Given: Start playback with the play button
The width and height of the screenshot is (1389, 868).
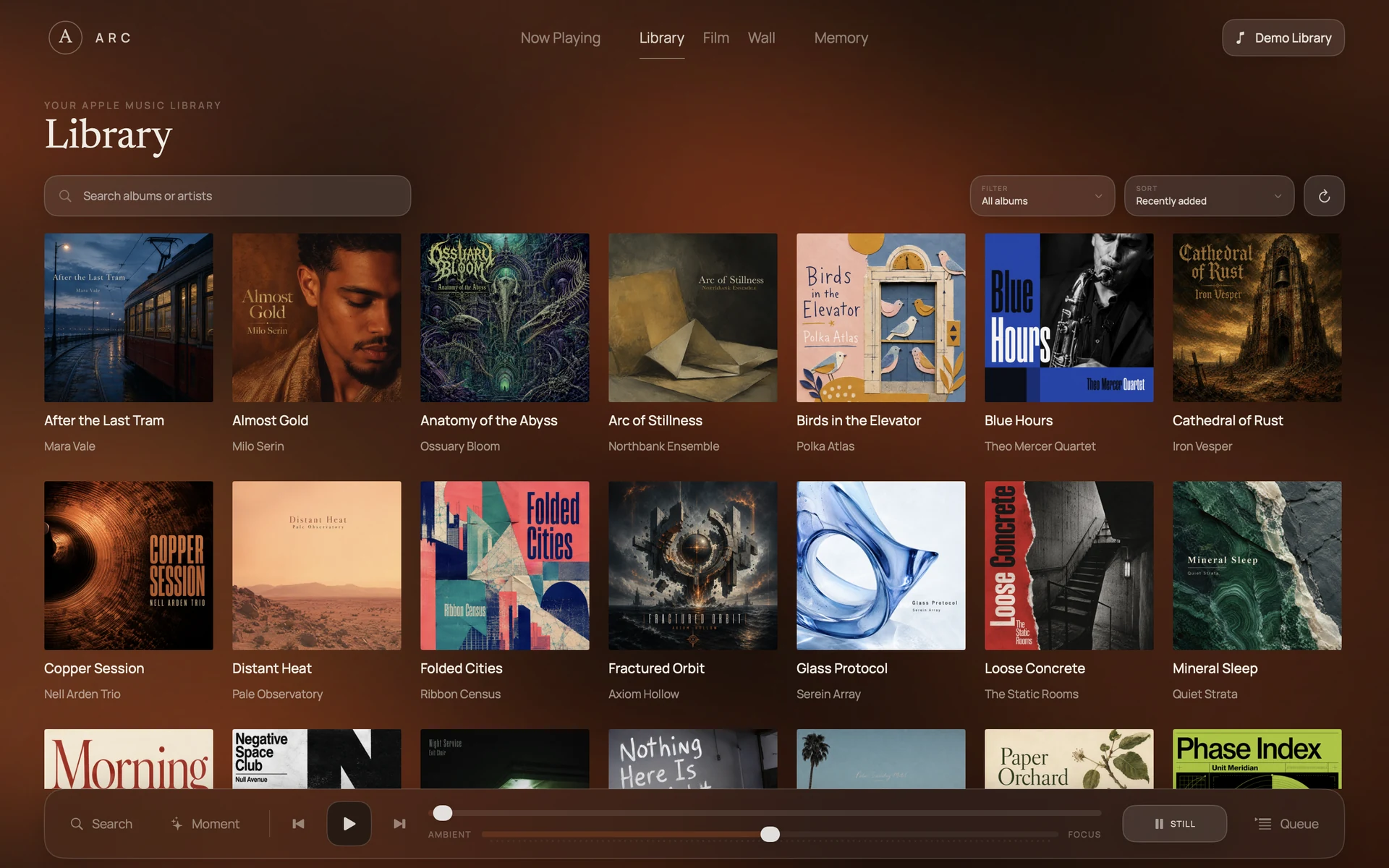Looking at the screenshot, I should 349,824.
